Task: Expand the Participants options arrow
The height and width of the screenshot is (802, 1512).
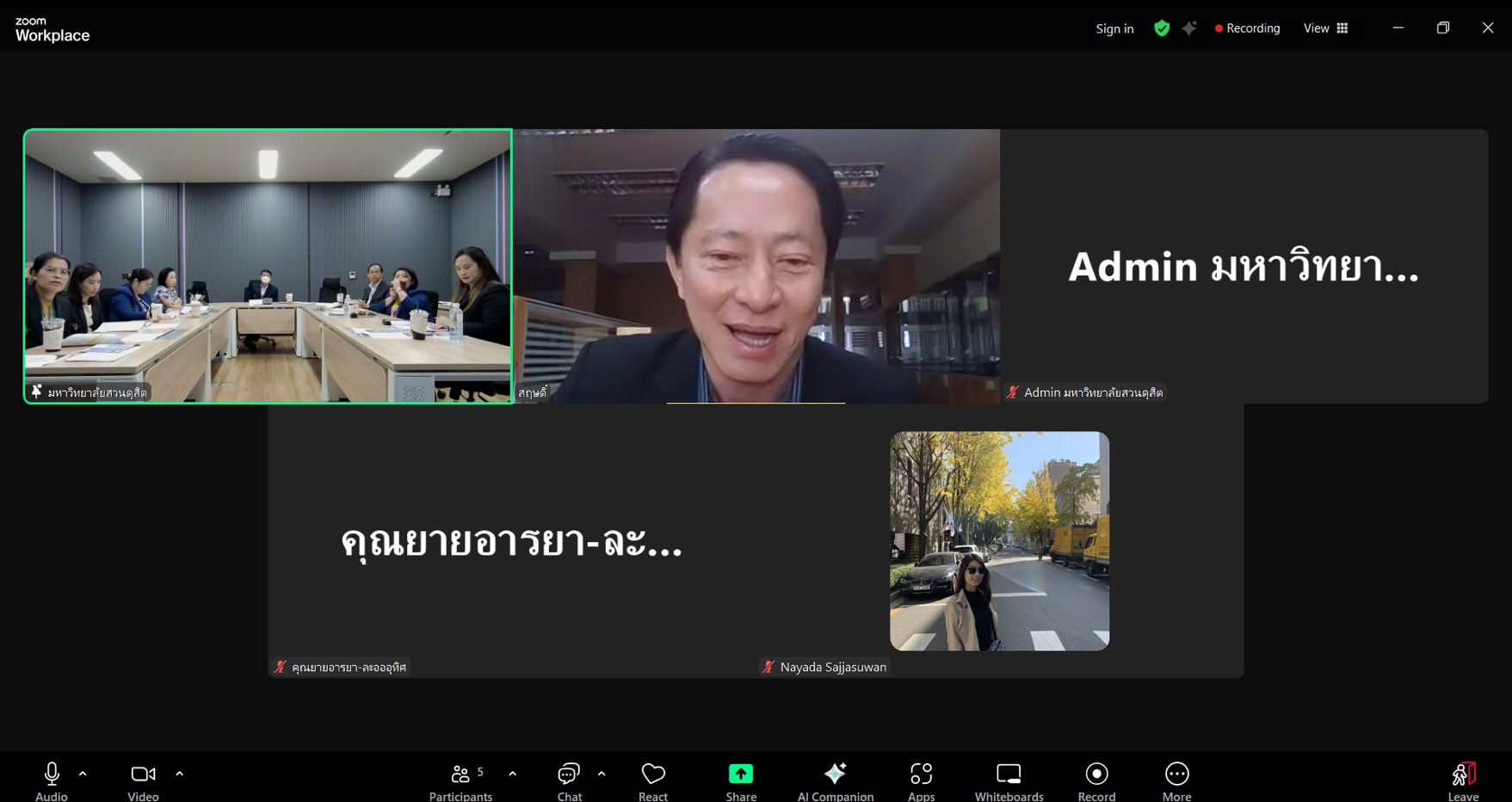Action: (x=513, y=774)
